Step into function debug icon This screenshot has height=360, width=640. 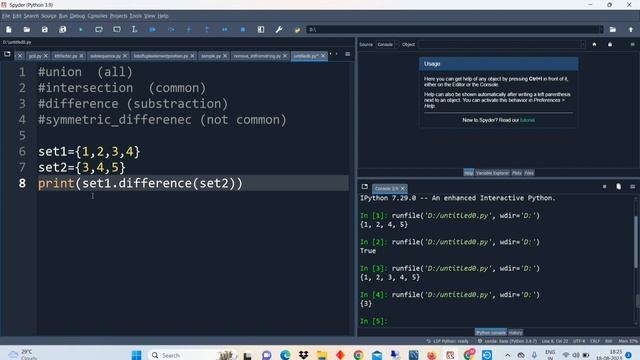point(189,29)
